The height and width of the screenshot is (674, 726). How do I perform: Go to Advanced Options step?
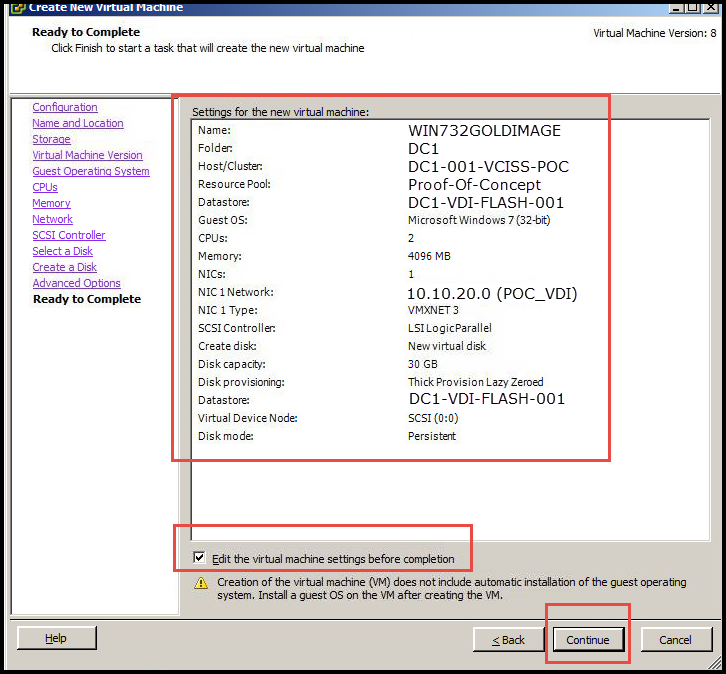pos(76,283)
